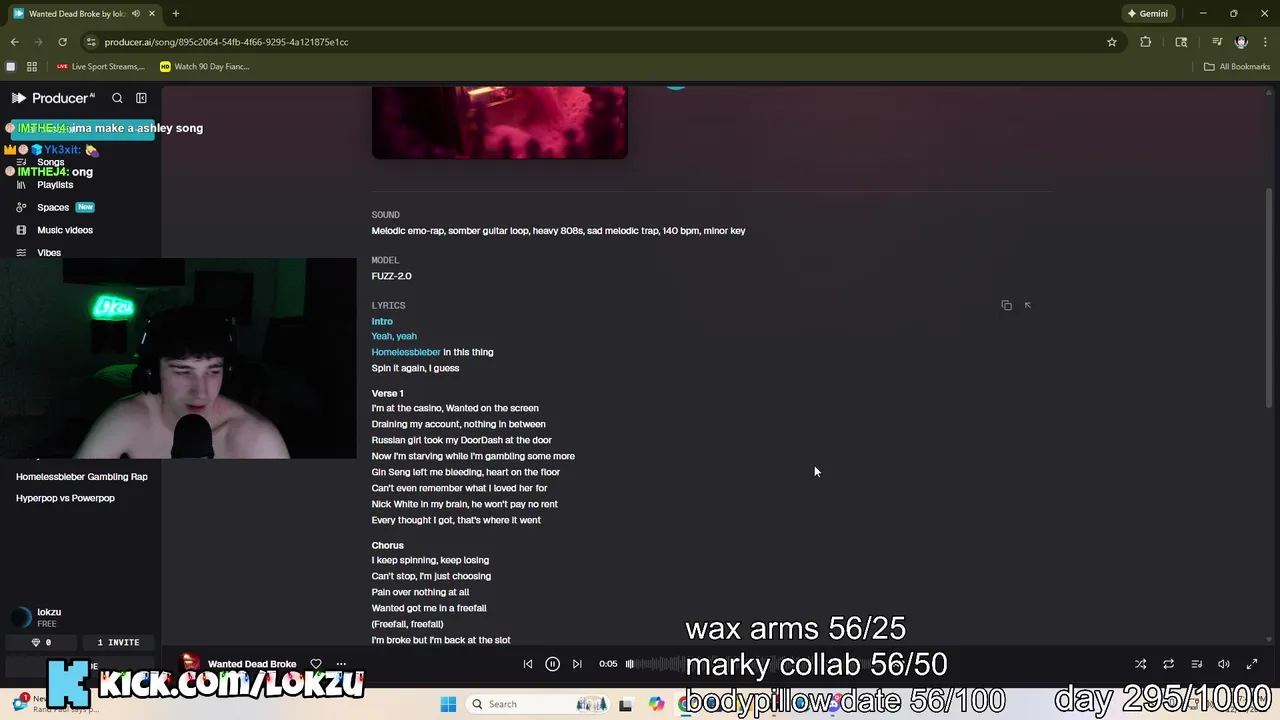Open the Chrome apps grid shortcut

pos(32,67)
